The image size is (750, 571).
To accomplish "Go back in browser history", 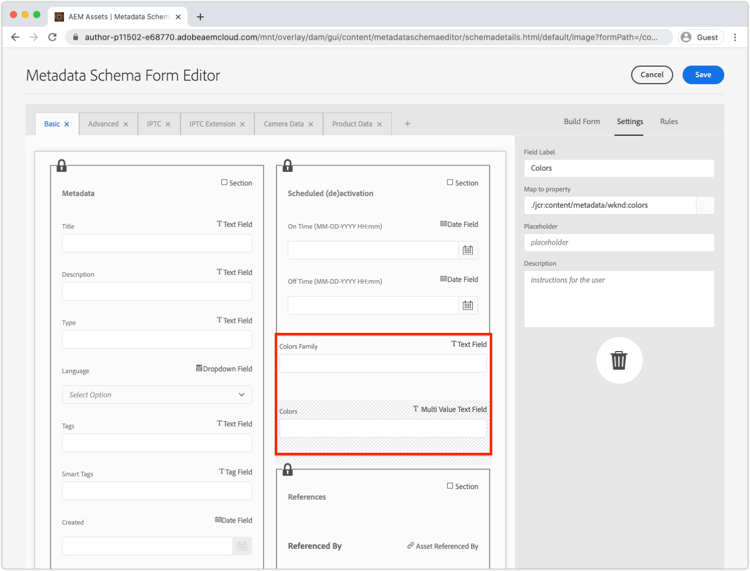I will click(x=15, y=37).
